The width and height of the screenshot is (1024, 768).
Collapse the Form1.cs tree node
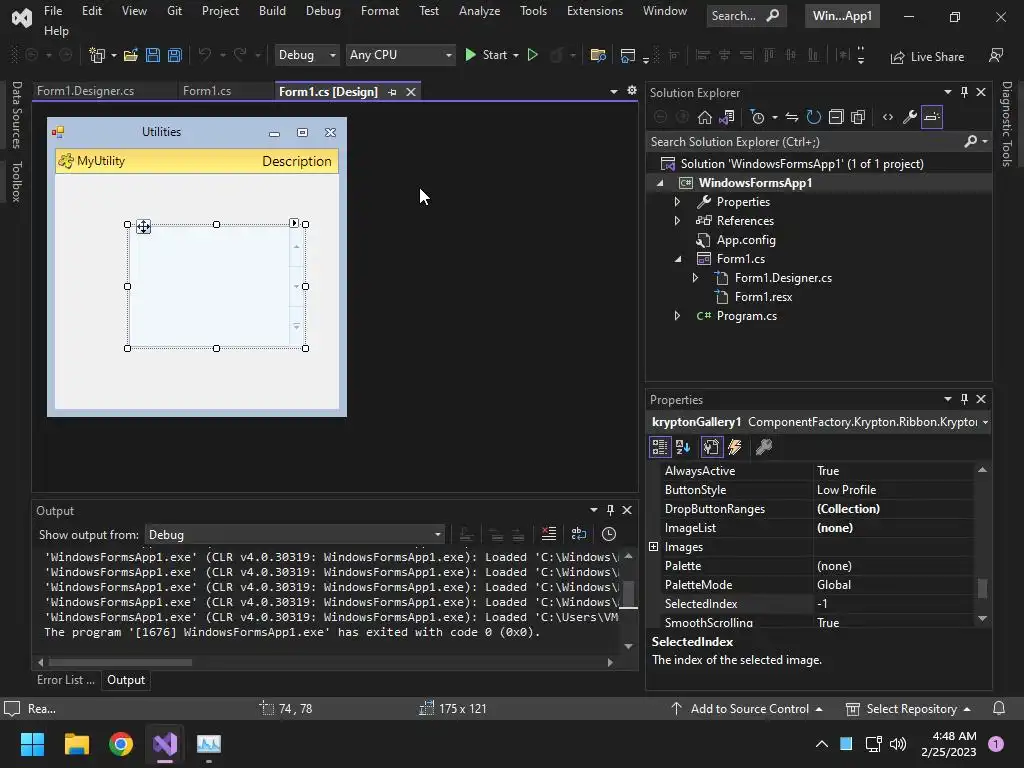678,259
